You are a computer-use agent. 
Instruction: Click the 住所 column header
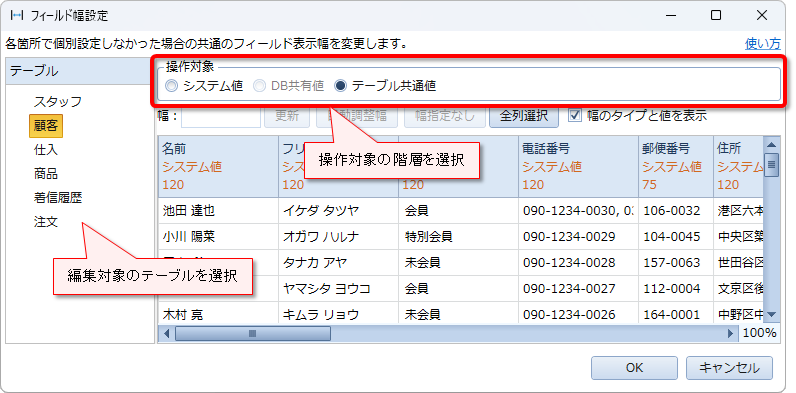739,167
